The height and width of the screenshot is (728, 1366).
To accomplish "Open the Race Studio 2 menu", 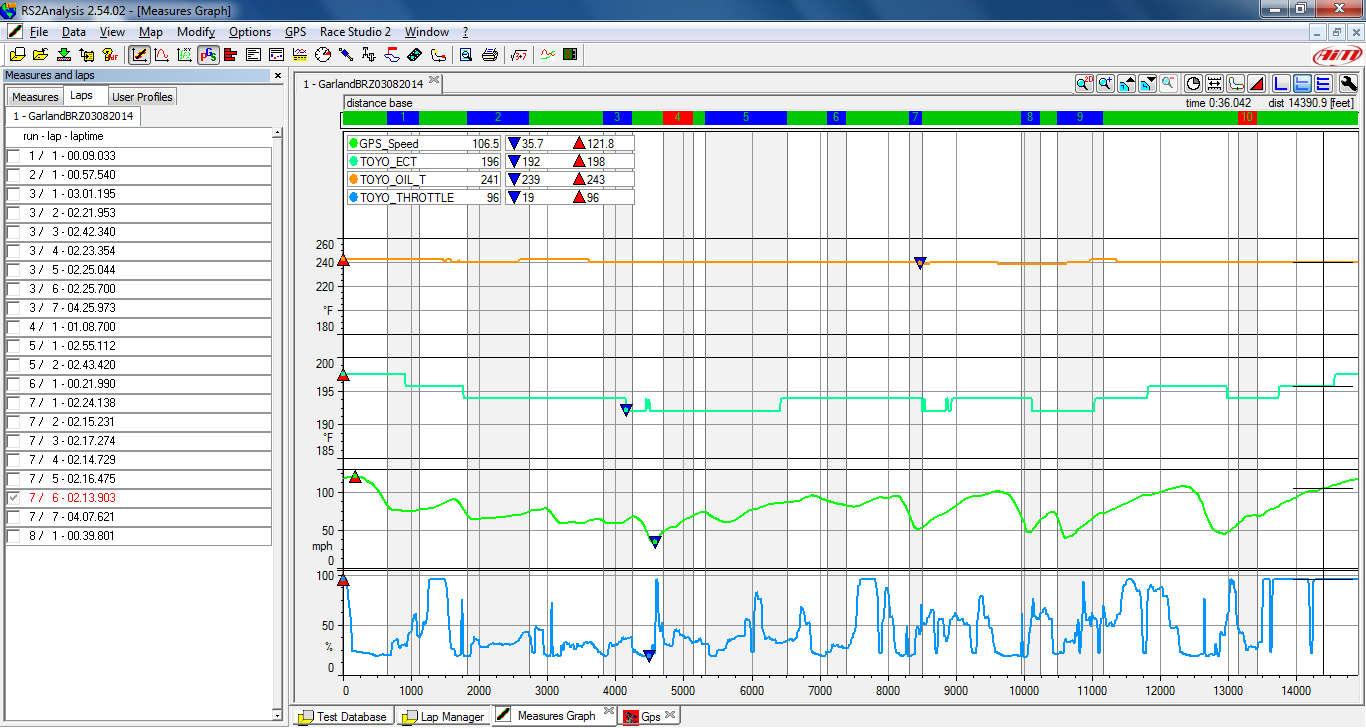I will pyautogui.click(x=355, y=32).
